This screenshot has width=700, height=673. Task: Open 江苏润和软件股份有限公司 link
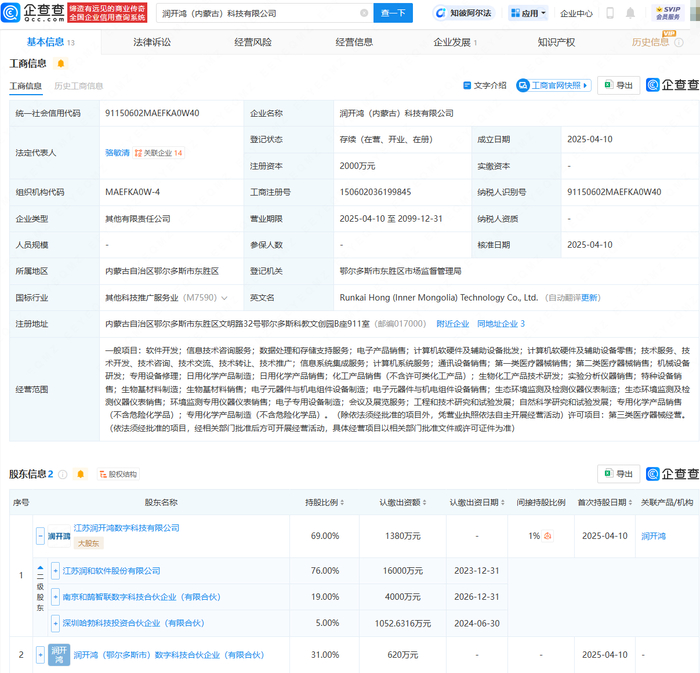tap(111, 571)
